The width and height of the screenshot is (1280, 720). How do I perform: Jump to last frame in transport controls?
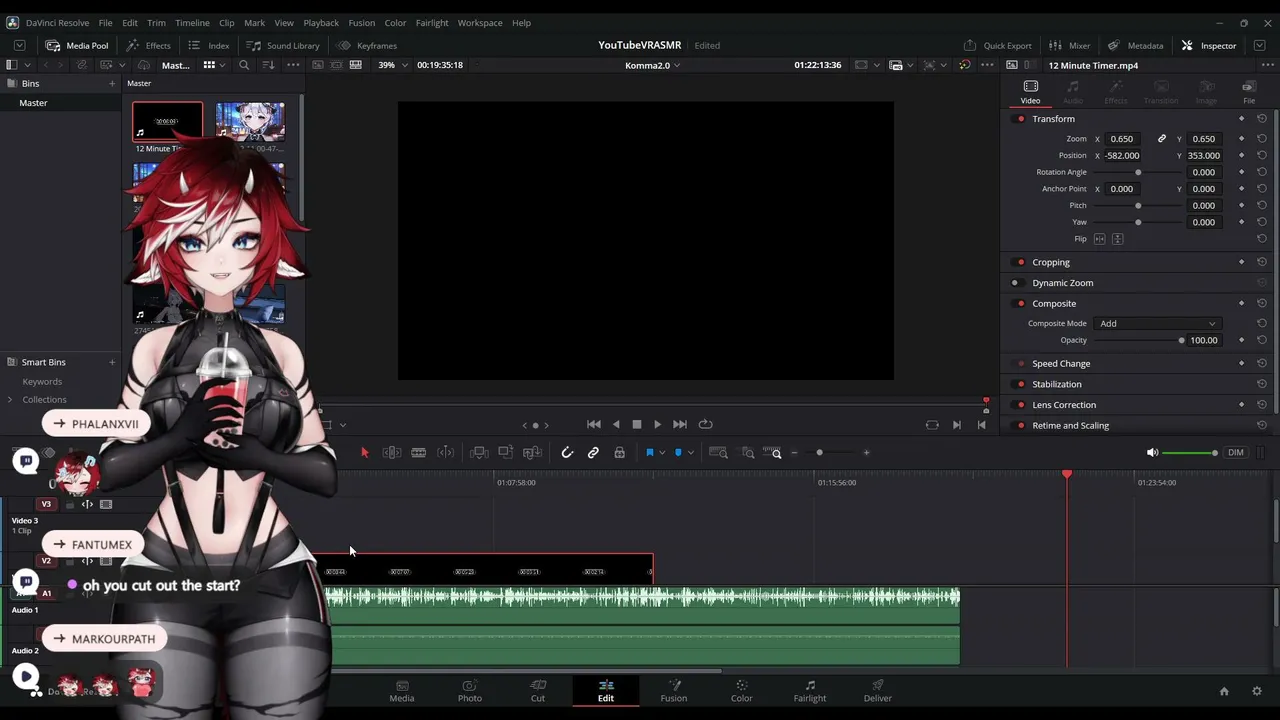click(x=680, y=424)
